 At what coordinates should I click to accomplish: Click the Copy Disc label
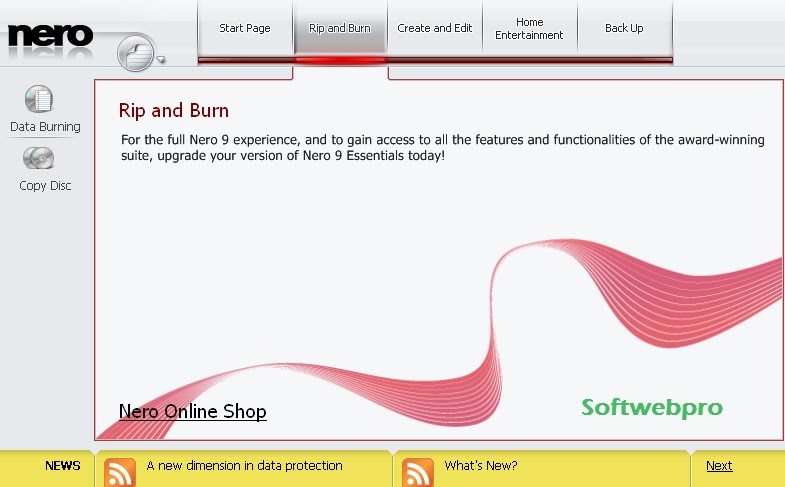tap(45, 186)
